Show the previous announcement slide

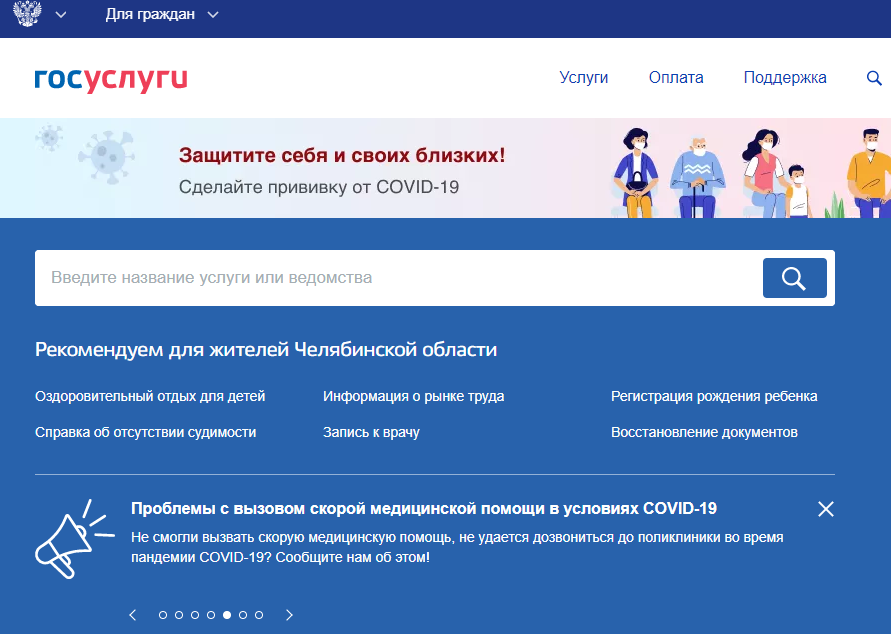133,615
